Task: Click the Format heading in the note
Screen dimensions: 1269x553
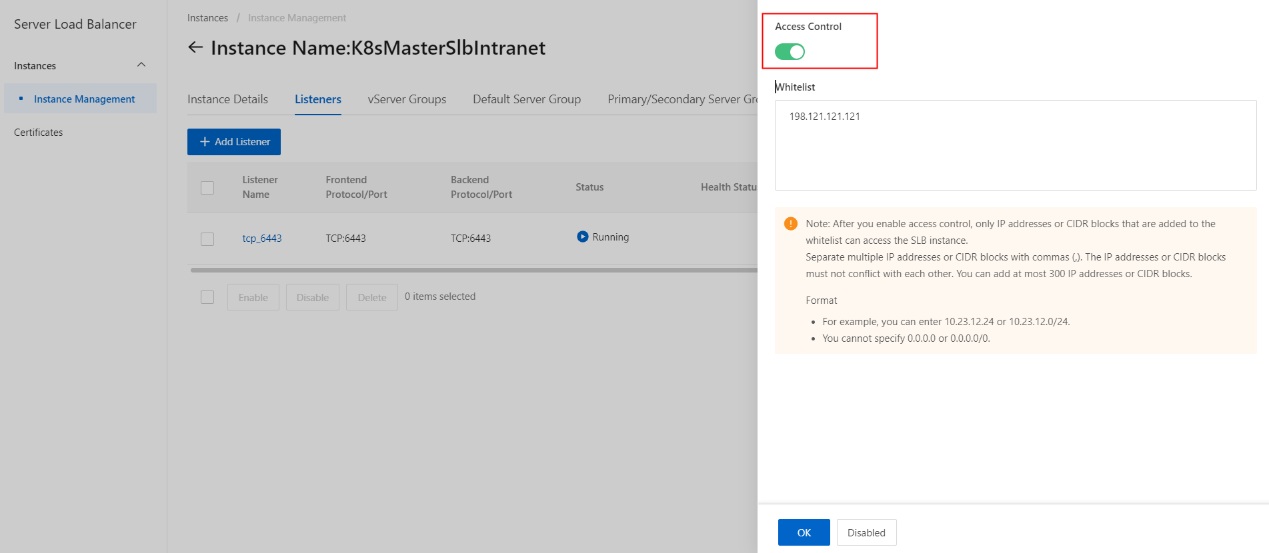Action: pyautogui.click(x=821, y=300)
